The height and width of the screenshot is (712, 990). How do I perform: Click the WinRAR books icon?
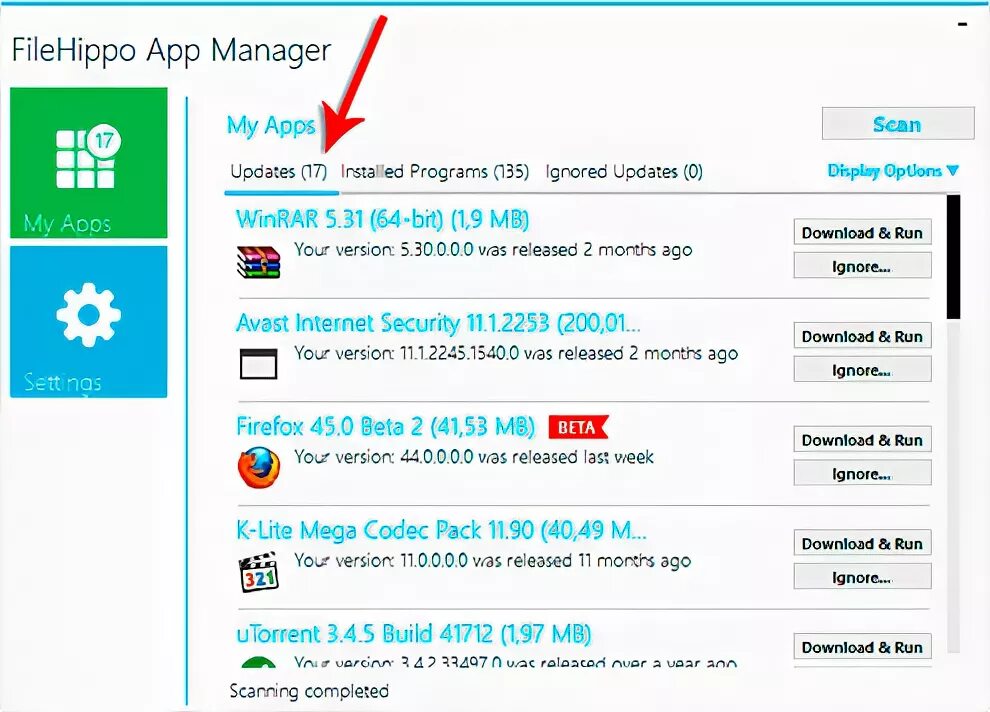pos(258,262)
